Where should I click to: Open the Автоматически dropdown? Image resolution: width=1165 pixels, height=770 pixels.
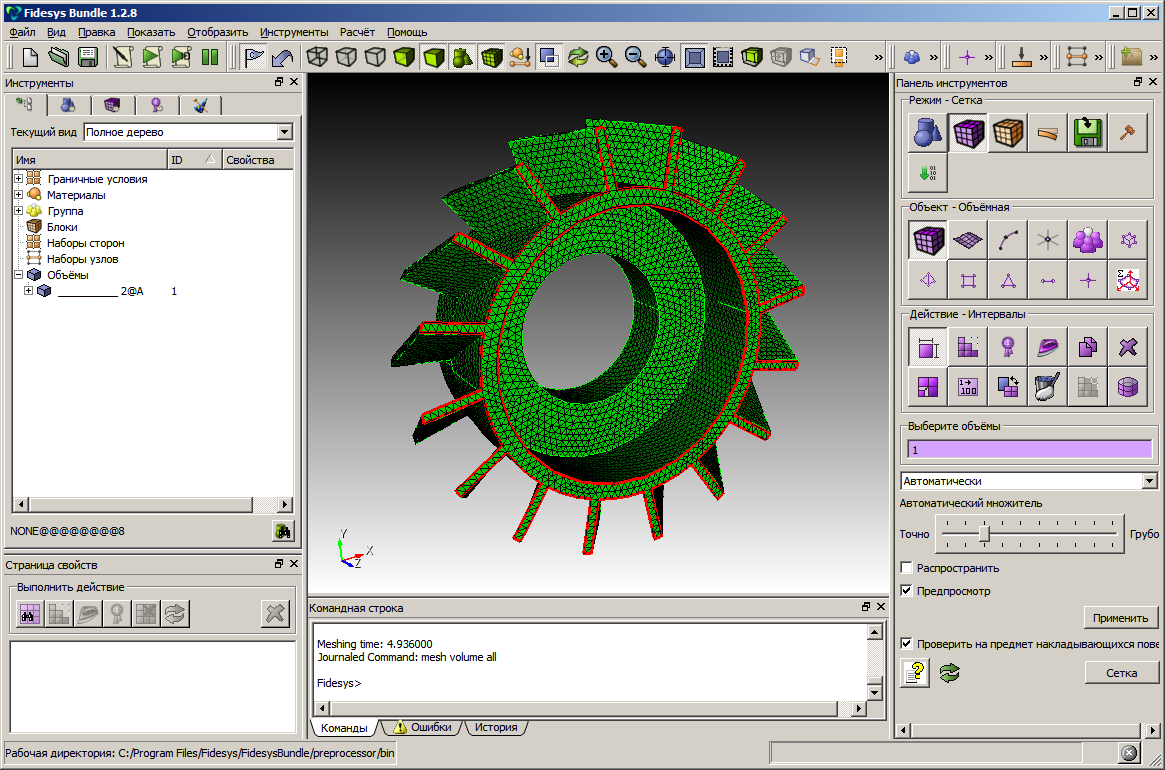tap(1149, 481)
